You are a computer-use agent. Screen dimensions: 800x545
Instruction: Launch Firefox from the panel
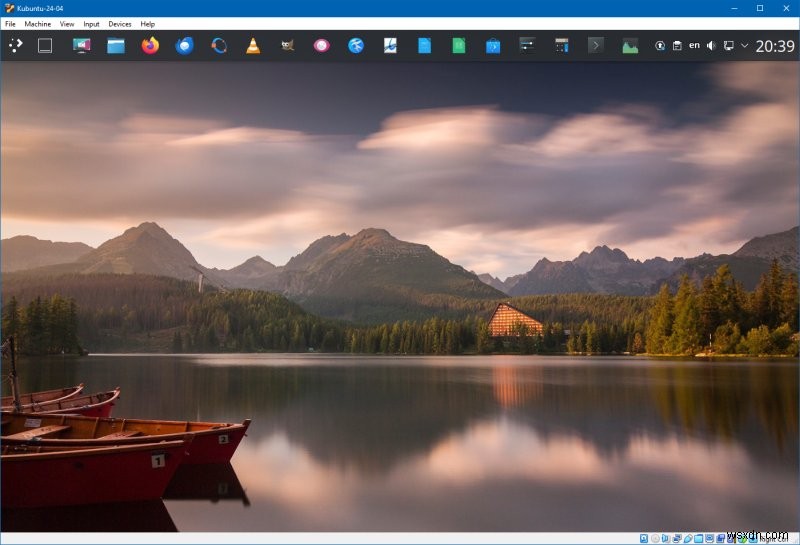150,45
